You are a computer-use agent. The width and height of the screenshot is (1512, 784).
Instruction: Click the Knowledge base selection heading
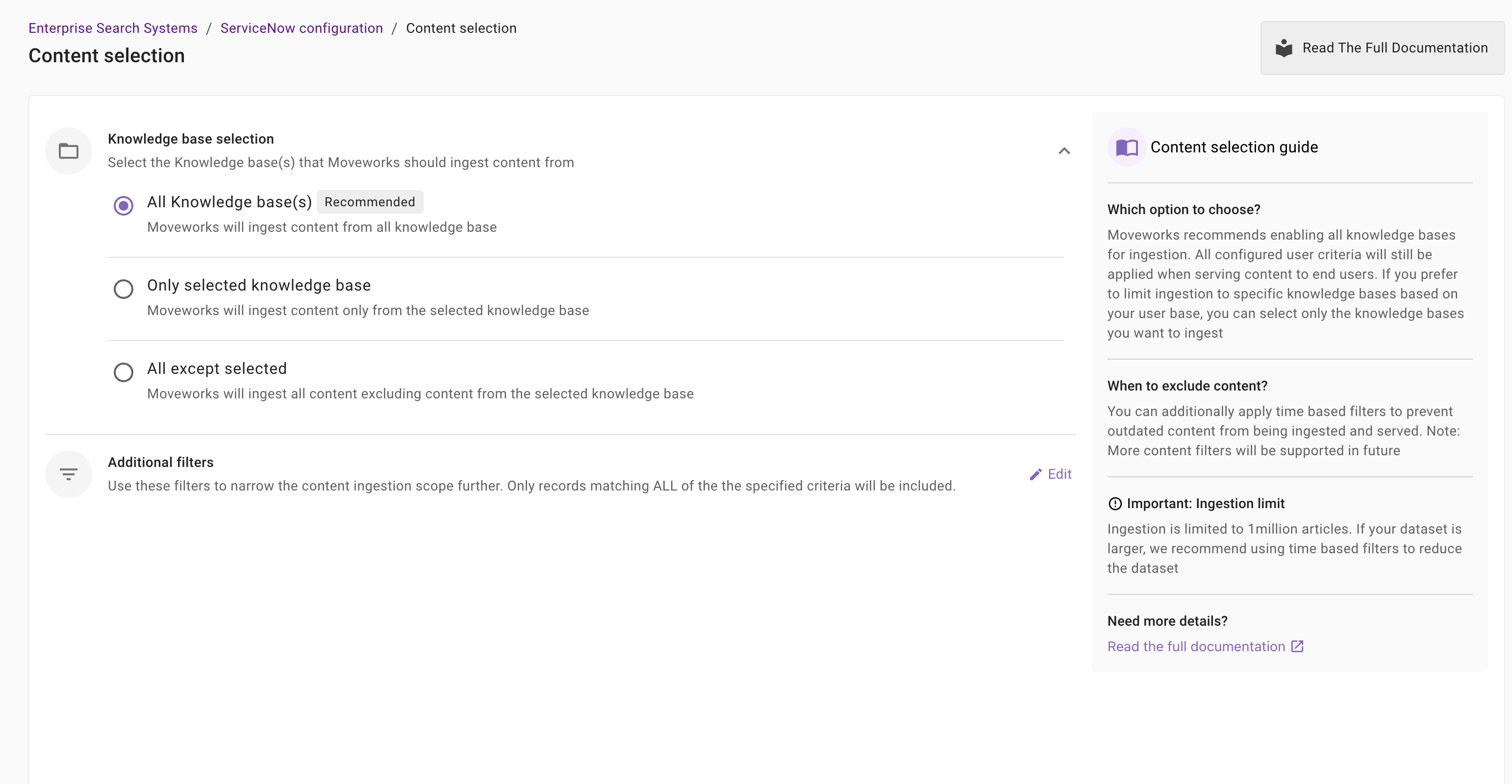coord(191,139)
